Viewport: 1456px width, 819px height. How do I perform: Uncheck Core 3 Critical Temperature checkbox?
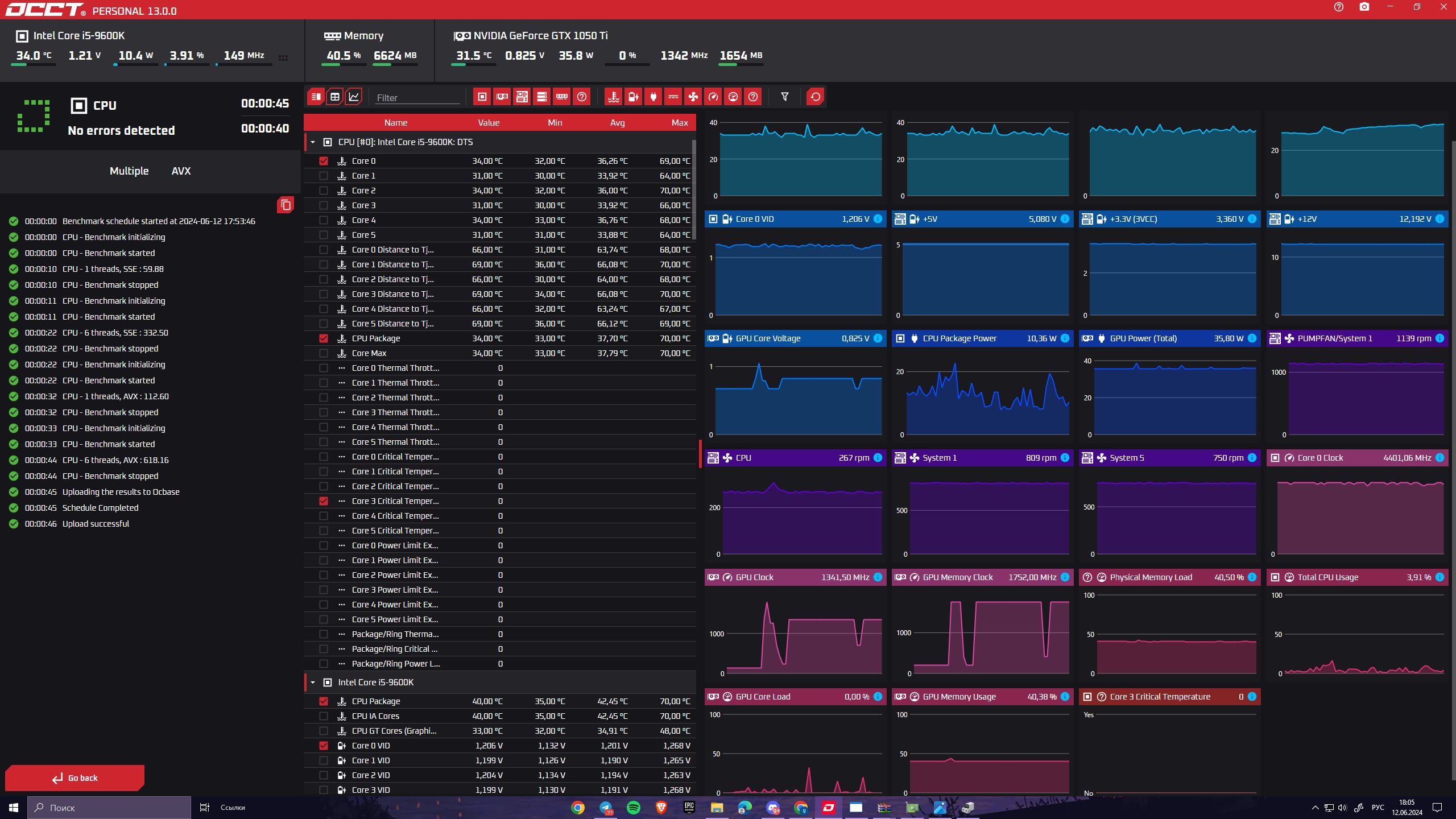click(324, 501)
